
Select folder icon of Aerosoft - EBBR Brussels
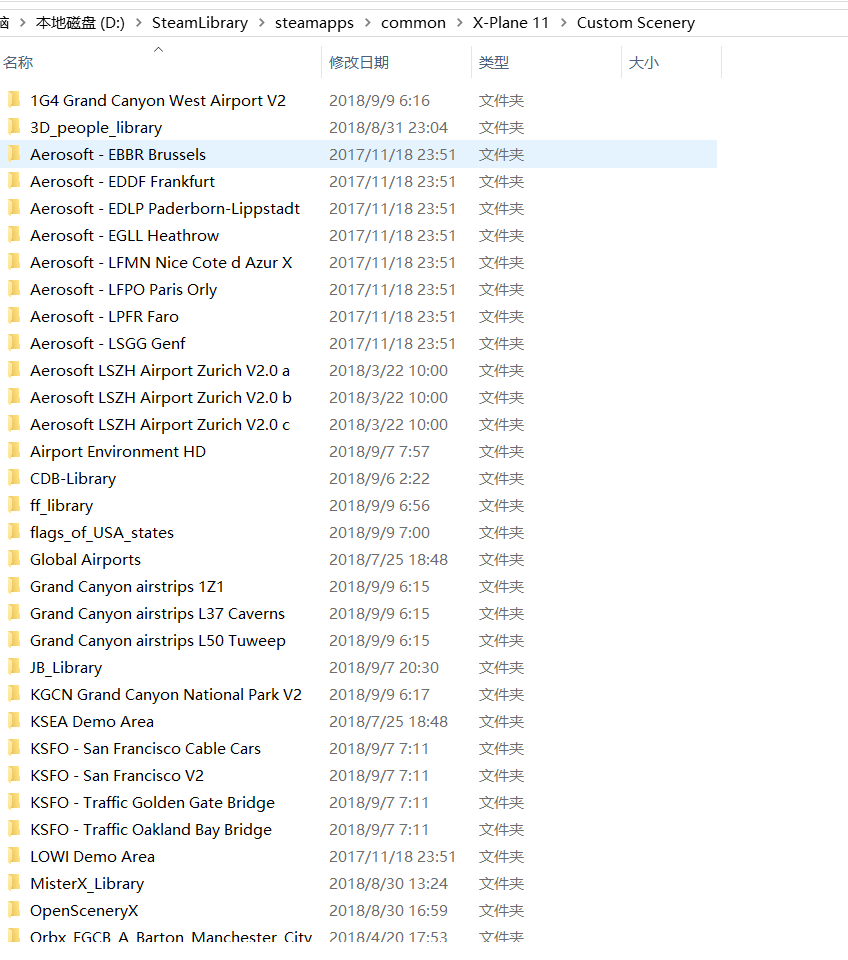(x=14, y=154)
